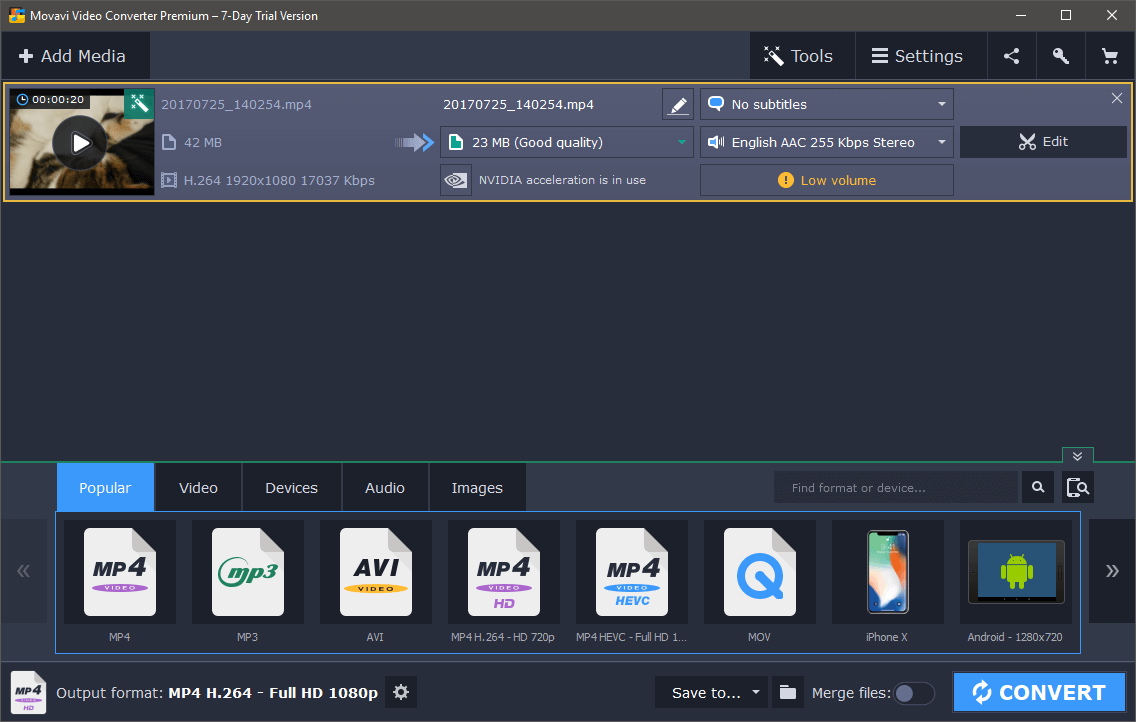Open the English AAC audio track dropdown
This screenshot has width=1136, height=722.
pyautogui.click(x=826, y=142)
